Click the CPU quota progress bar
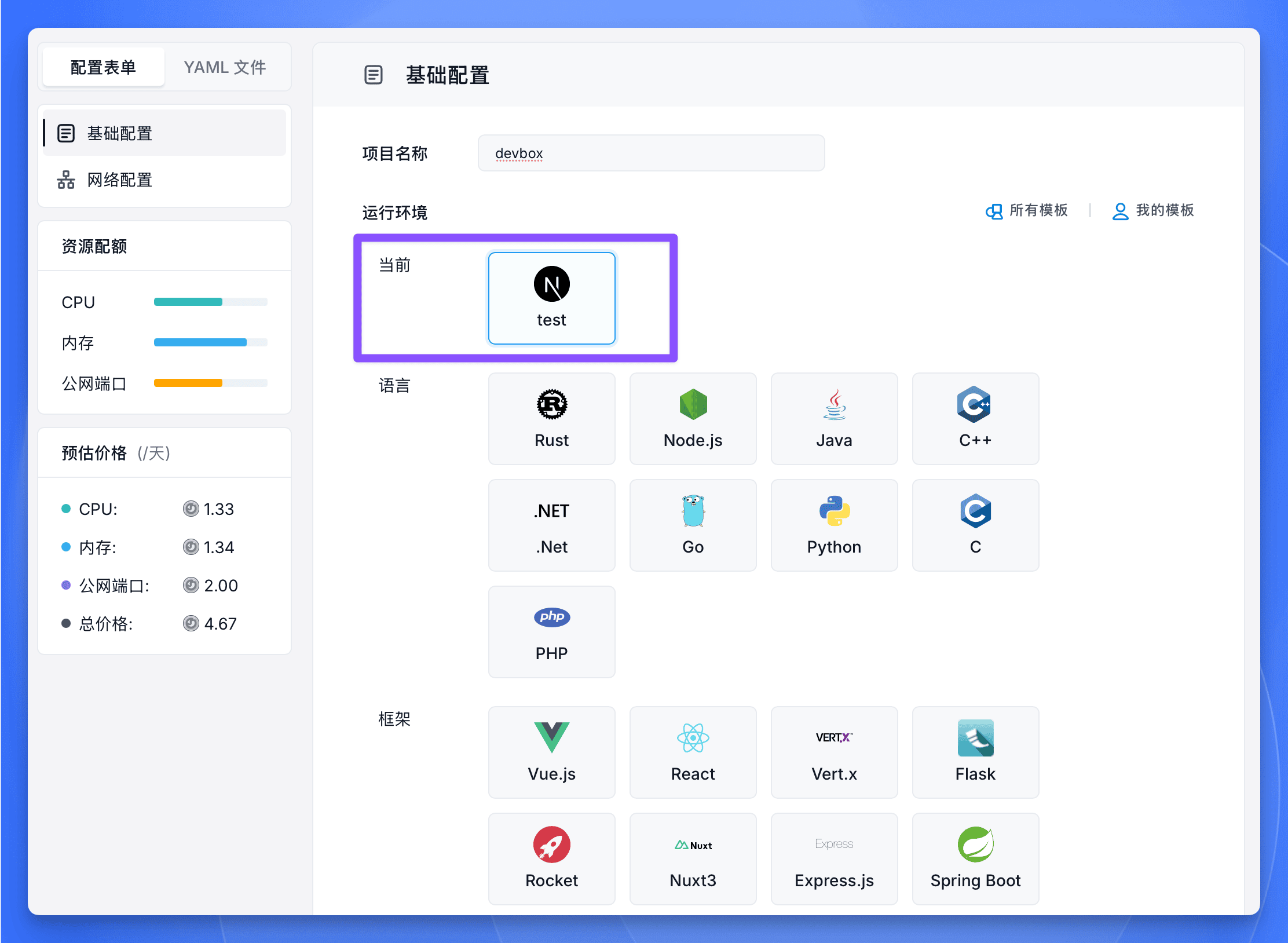The image size is (1288, 943). pyautogui.click(x=210, y=302)
